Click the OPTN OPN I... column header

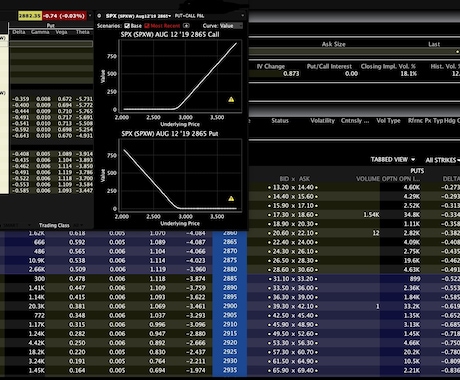pos(401,179)
